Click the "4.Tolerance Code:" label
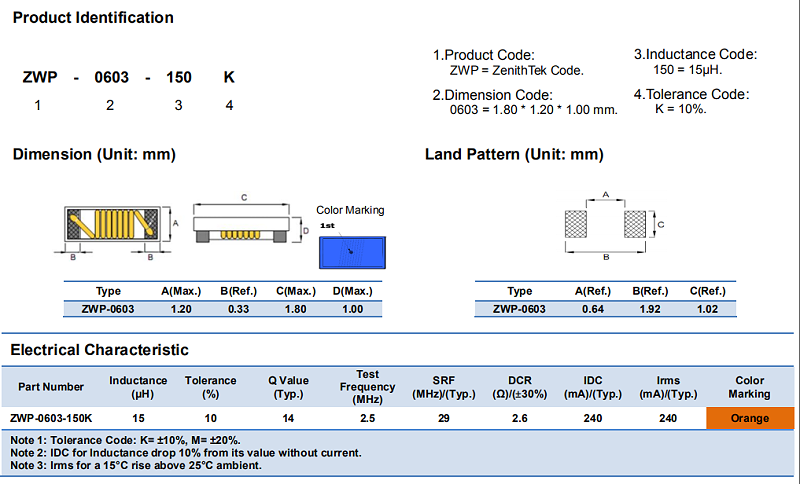 (691, 94)
